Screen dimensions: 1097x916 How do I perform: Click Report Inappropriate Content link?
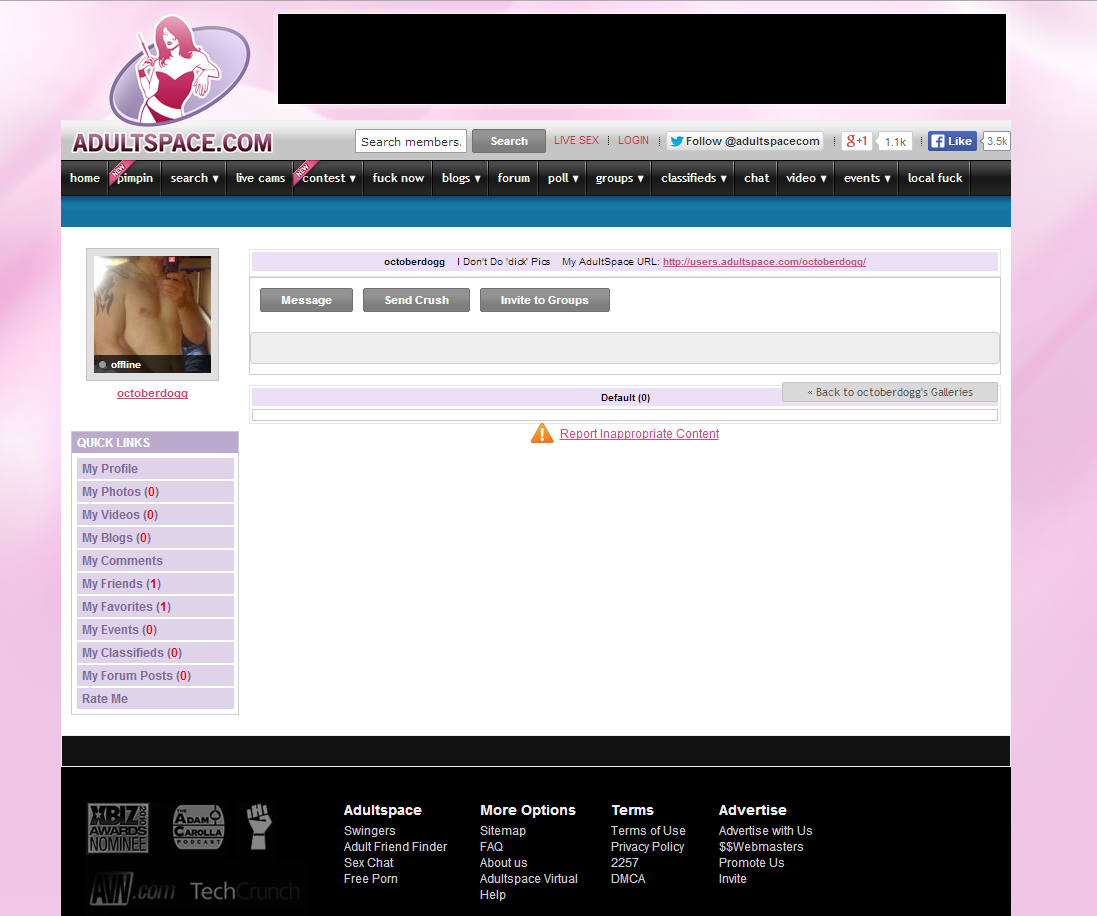click(x=639, y=434)
